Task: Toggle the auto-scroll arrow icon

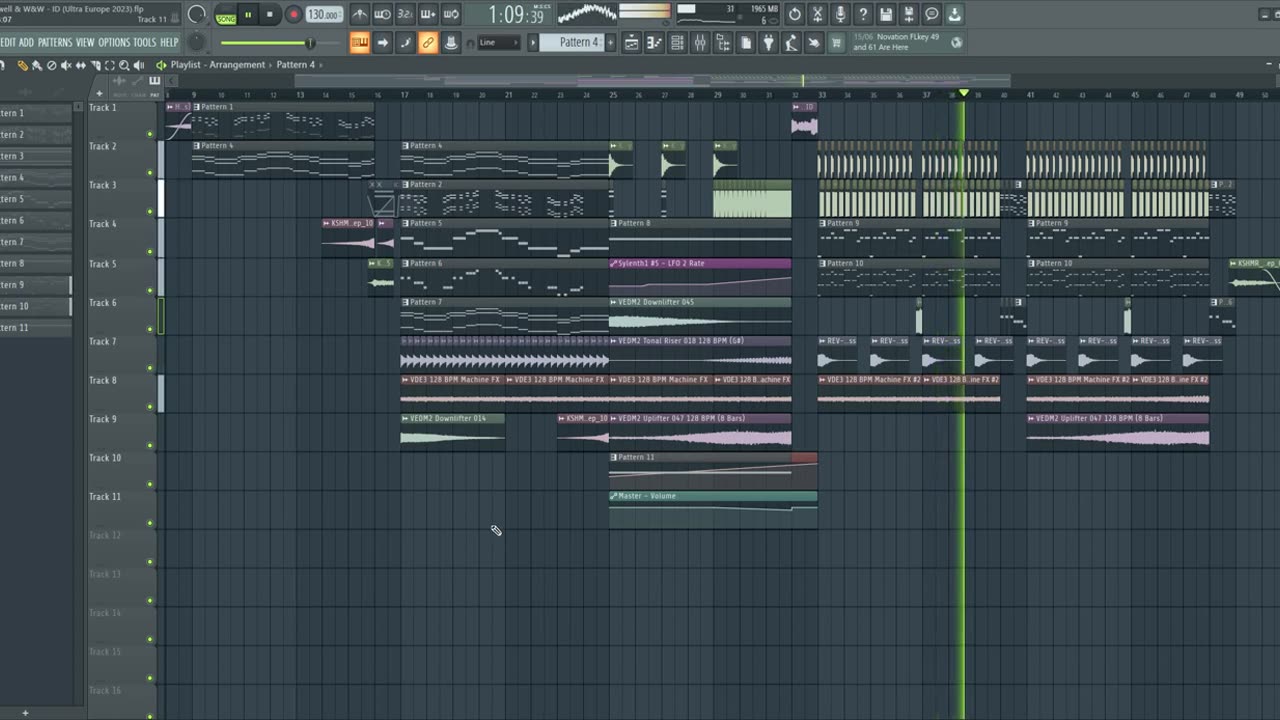Action: (382, 42)
